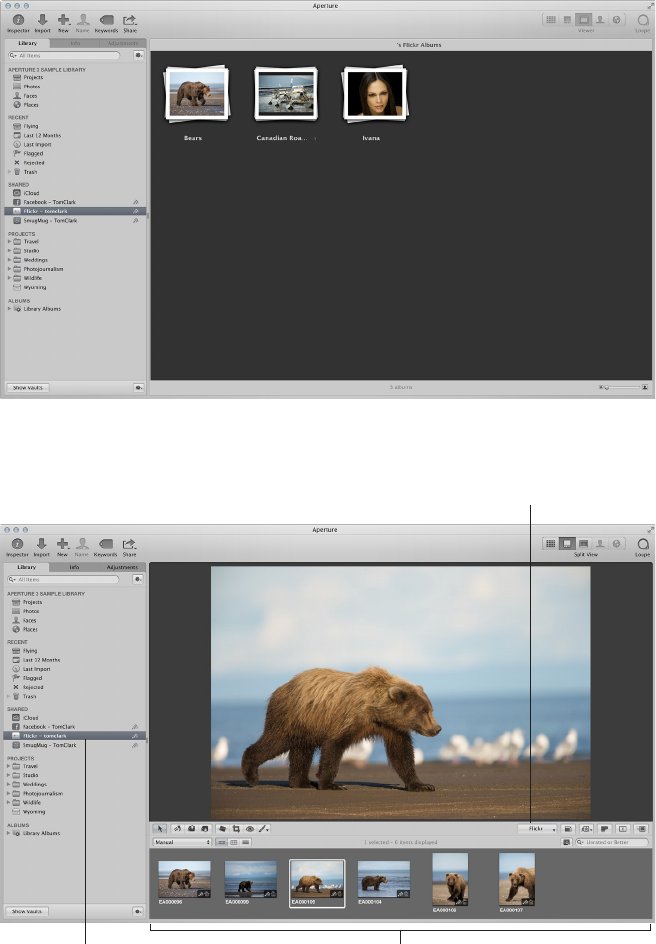Click Inspector in the Split View window toolbar
656x944 pixels.
[x=17, y=547]
